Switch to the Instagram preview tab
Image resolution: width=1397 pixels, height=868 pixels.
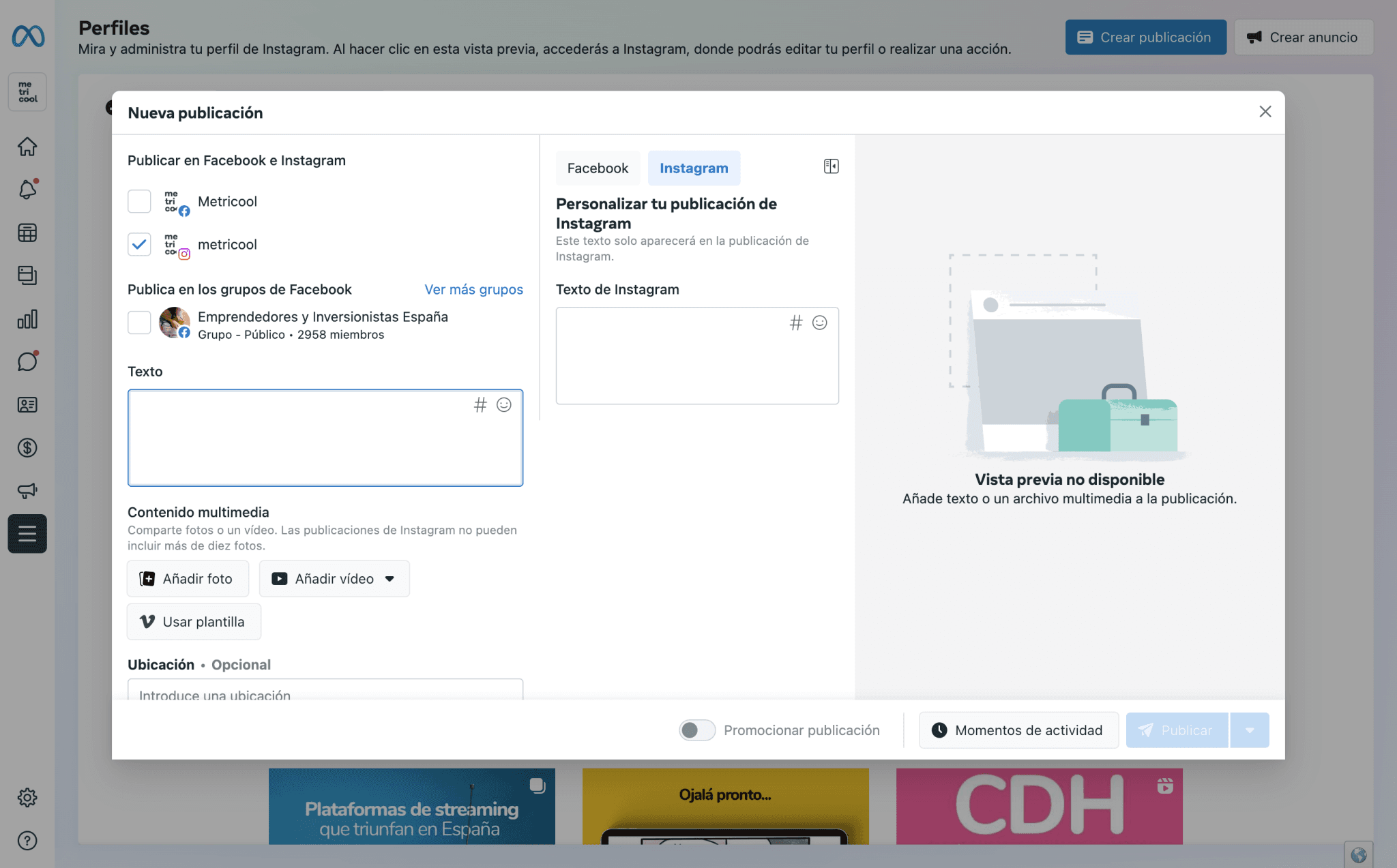[694, 168]
